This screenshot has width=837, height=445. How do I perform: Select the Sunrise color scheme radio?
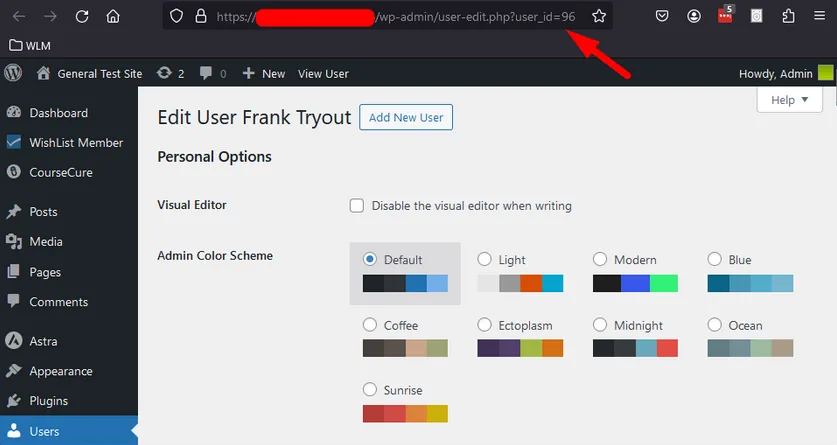pyautogui.click(x=369, y=390)
